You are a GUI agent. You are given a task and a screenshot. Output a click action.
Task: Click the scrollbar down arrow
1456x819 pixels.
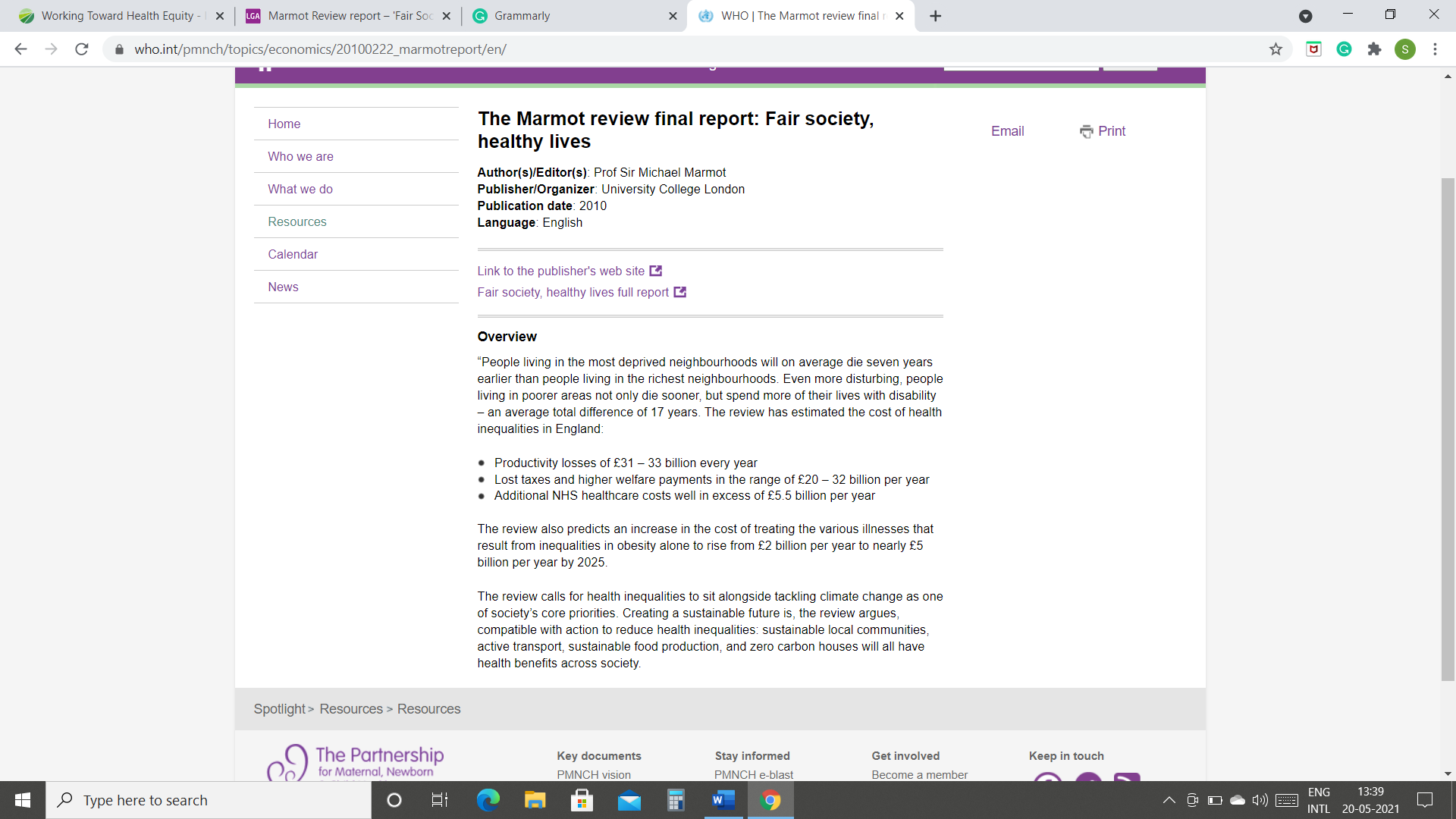[1448, 774]
